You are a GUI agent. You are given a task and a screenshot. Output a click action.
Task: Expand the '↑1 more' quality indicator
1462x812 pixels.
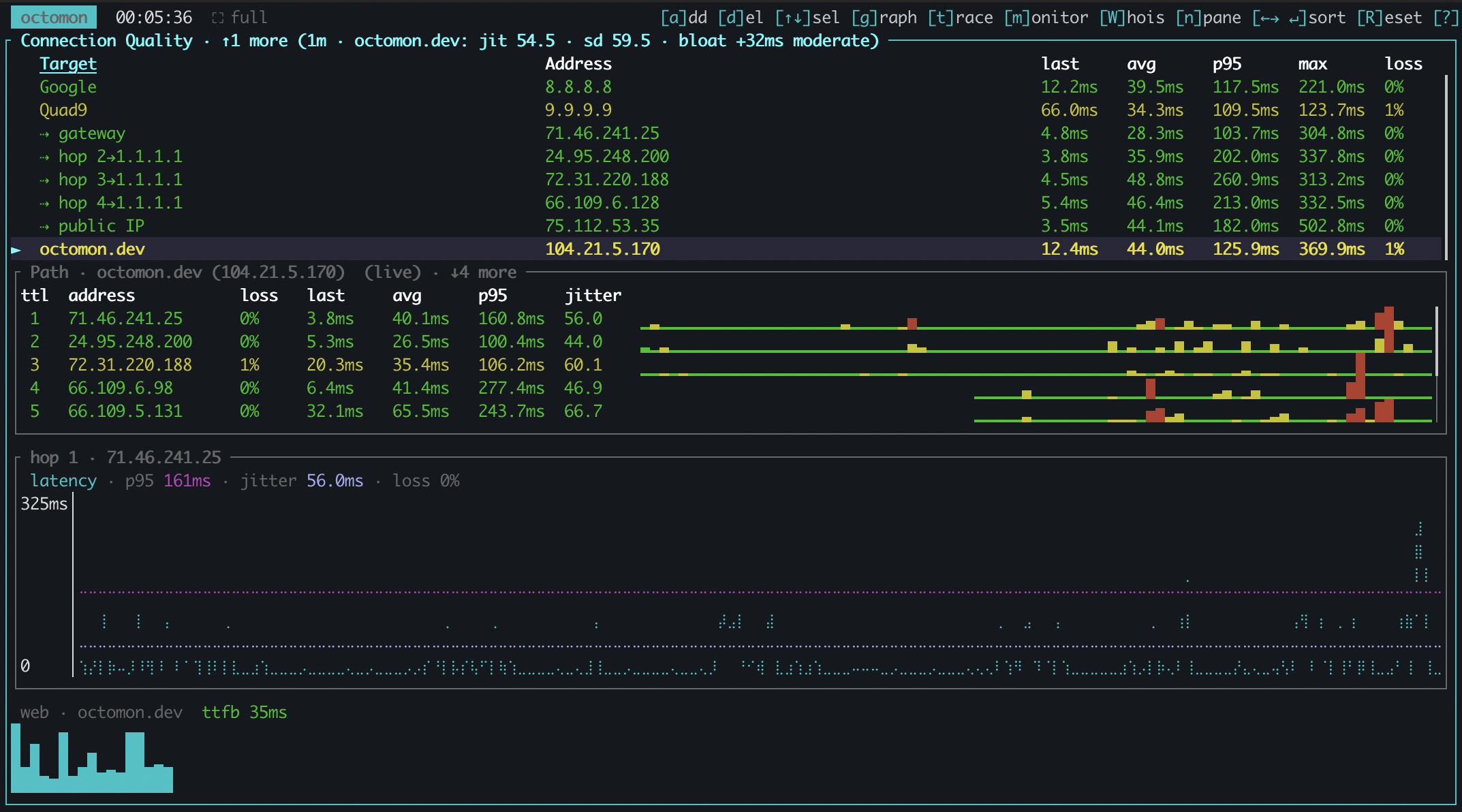click(x=255, y=40)
